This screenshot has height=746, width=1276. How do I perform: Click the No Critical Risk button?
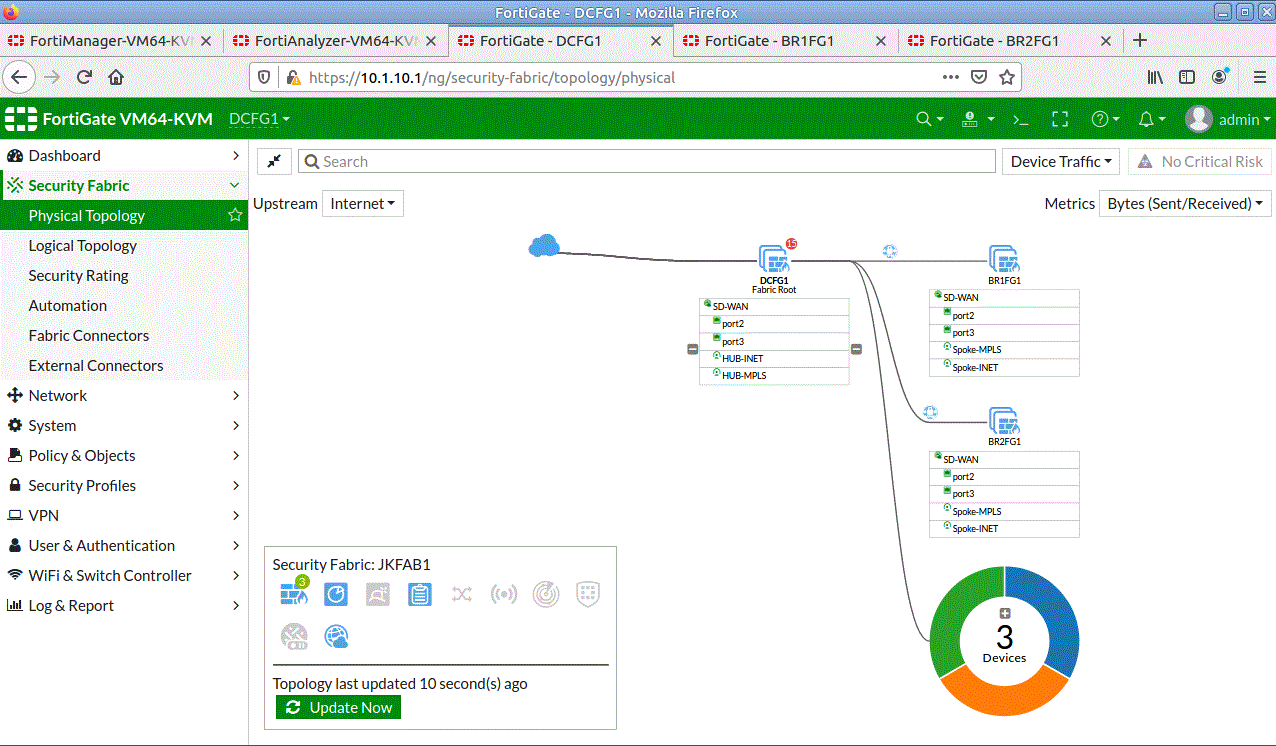[1200, 161]
